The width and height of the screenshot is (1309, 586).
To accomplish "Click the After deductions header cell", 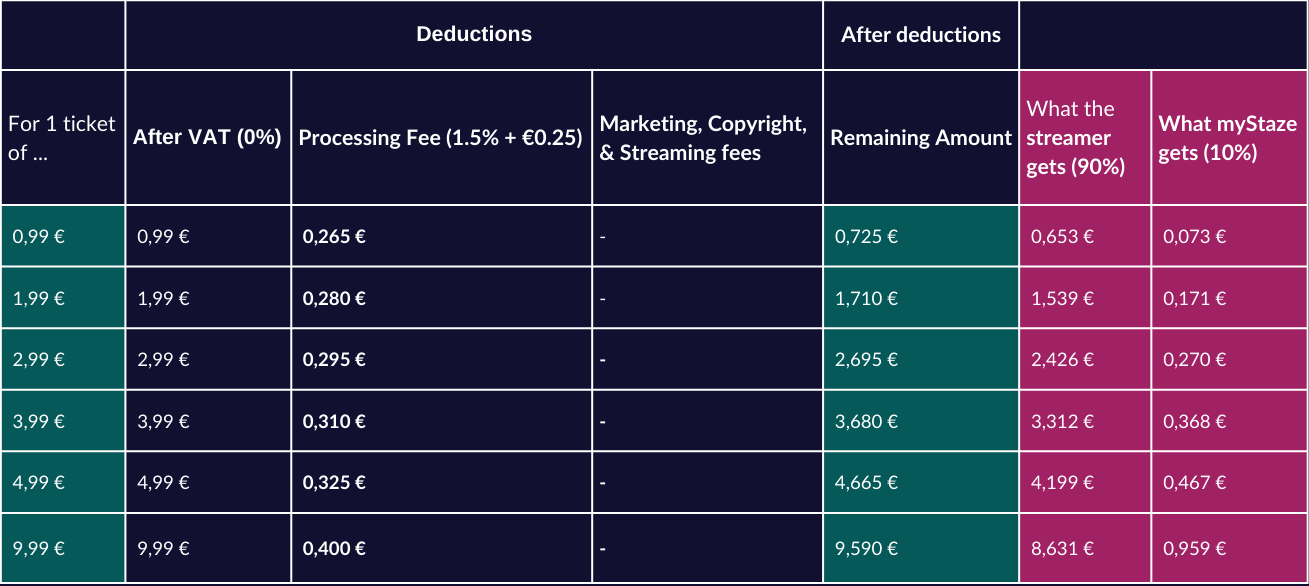I will click(x=920, y=36).
